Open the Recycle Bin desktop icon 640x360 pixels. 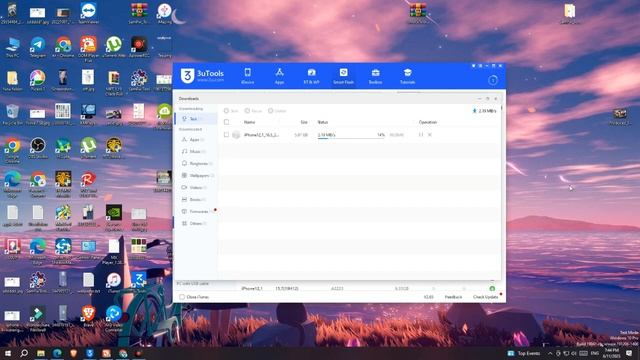tap(12, 114)
